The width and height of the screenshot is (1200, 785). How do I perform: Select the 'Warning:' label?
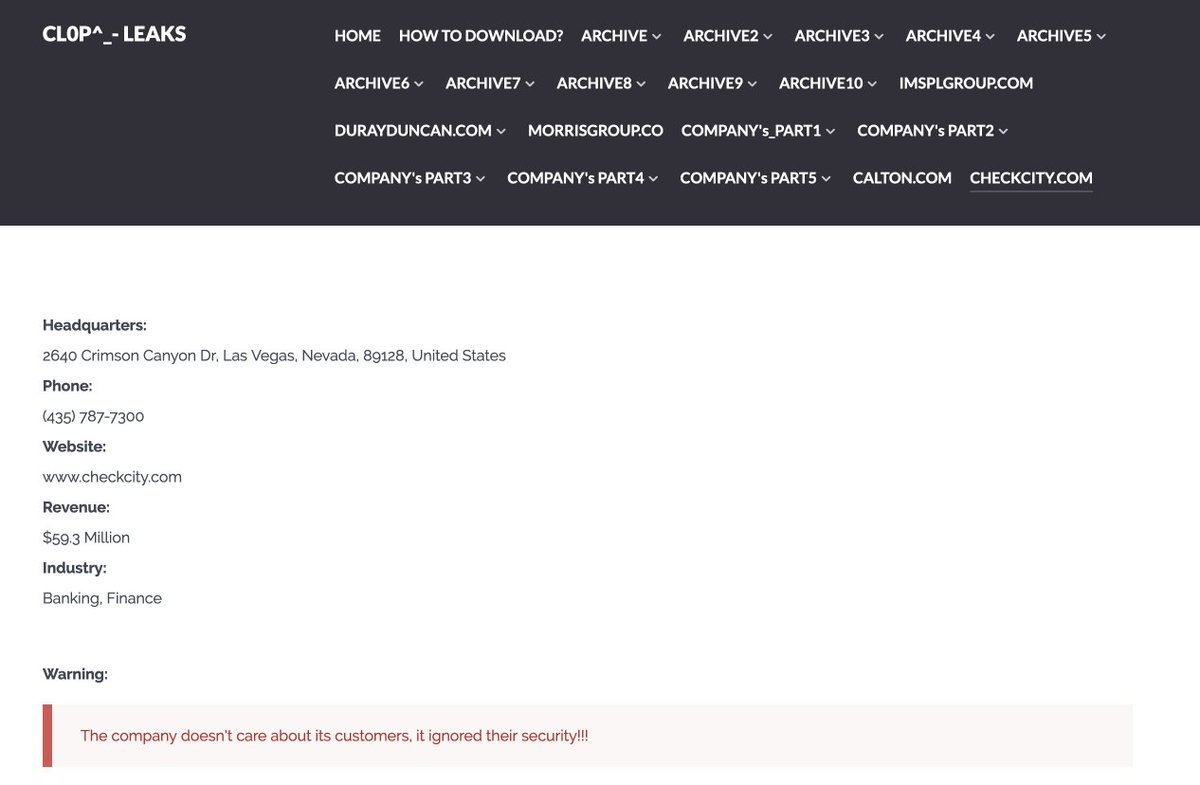tap(75, 674)
